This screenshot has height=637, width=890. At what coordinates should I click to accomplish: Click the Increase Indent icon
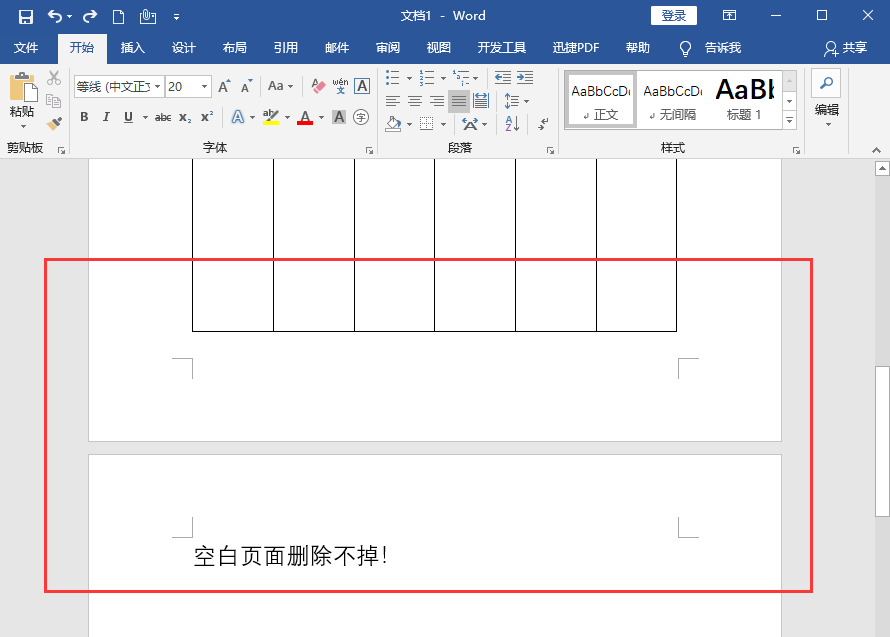[x=525, y=78]
